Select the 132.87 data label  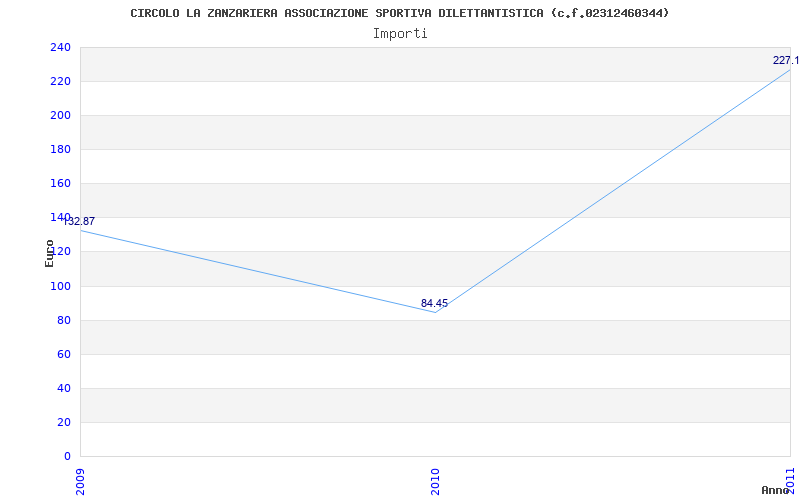pos(79,221)
